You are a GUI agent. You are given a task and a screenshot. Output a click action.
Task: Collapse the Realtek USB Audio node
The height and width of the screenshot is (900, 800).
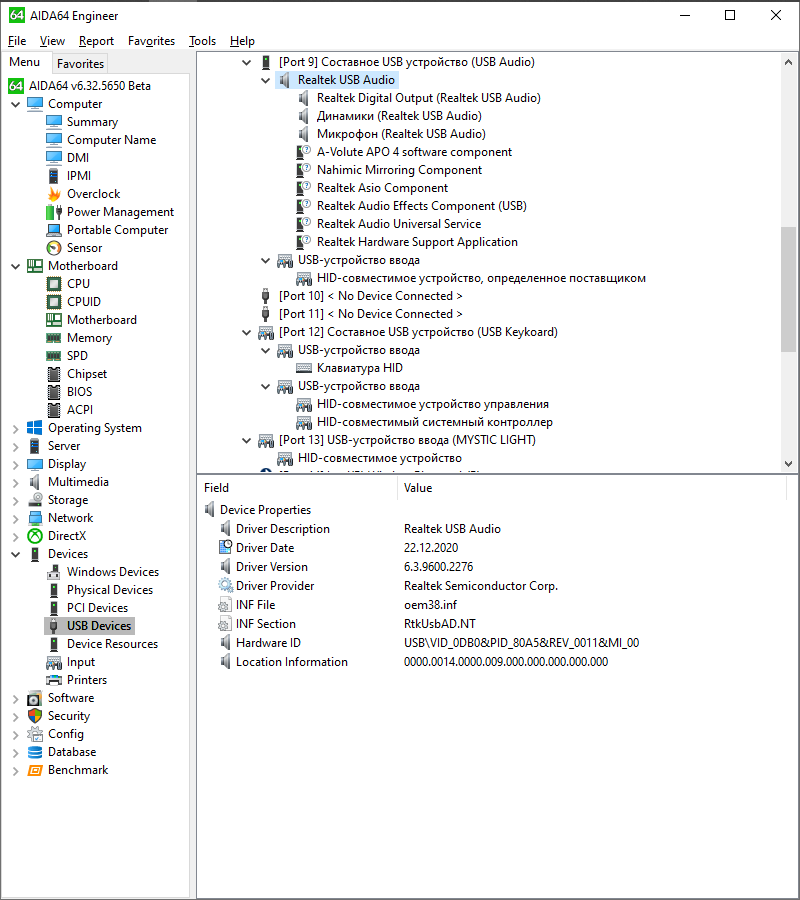point(266,80)
